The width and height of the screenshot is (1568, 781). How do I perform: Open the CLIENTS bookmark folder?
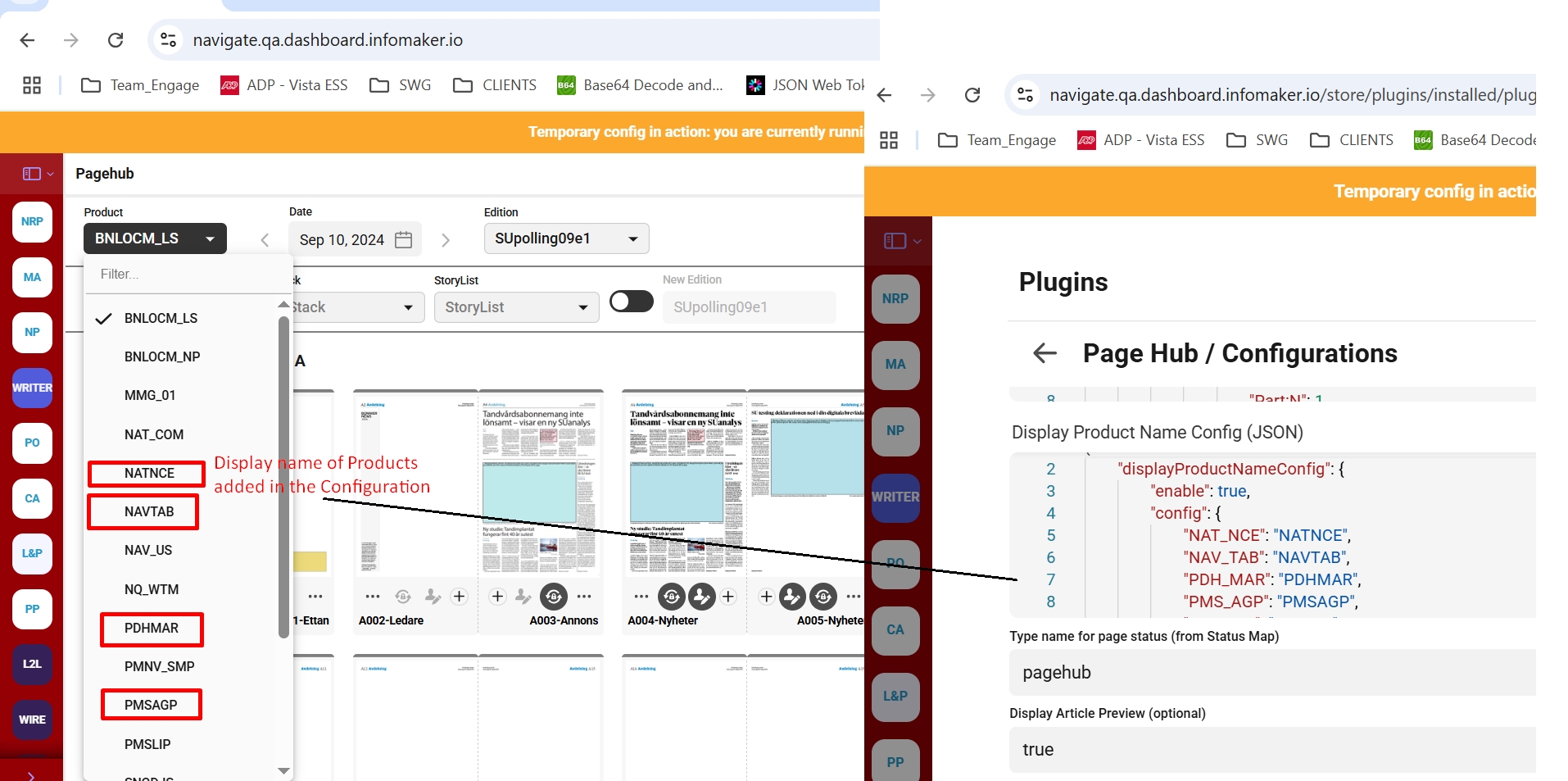click(495, 85)
